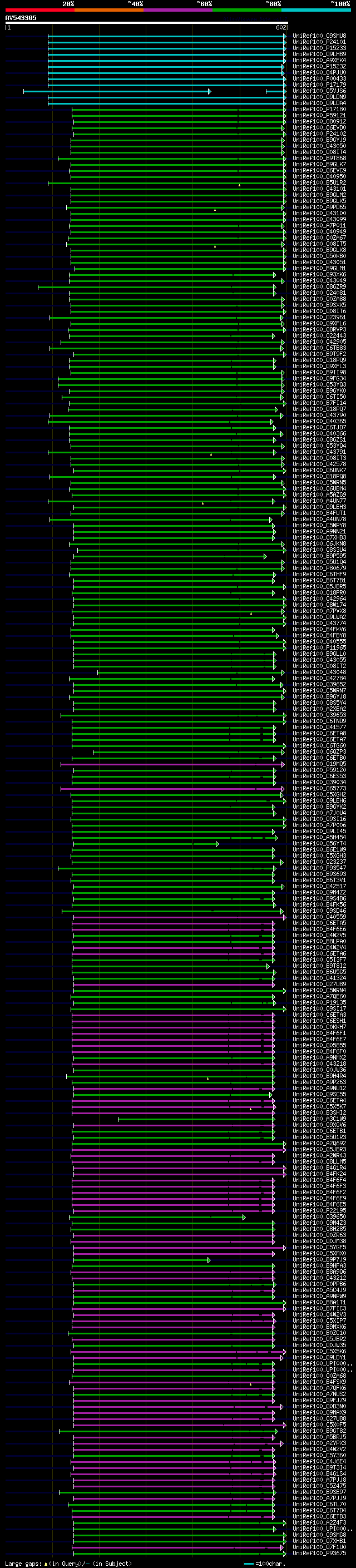Image resolution: width=356 pixels, height=1568 pixels.
Task: Select hit label UniRef100_C6TG60
Action: (319, 745)
